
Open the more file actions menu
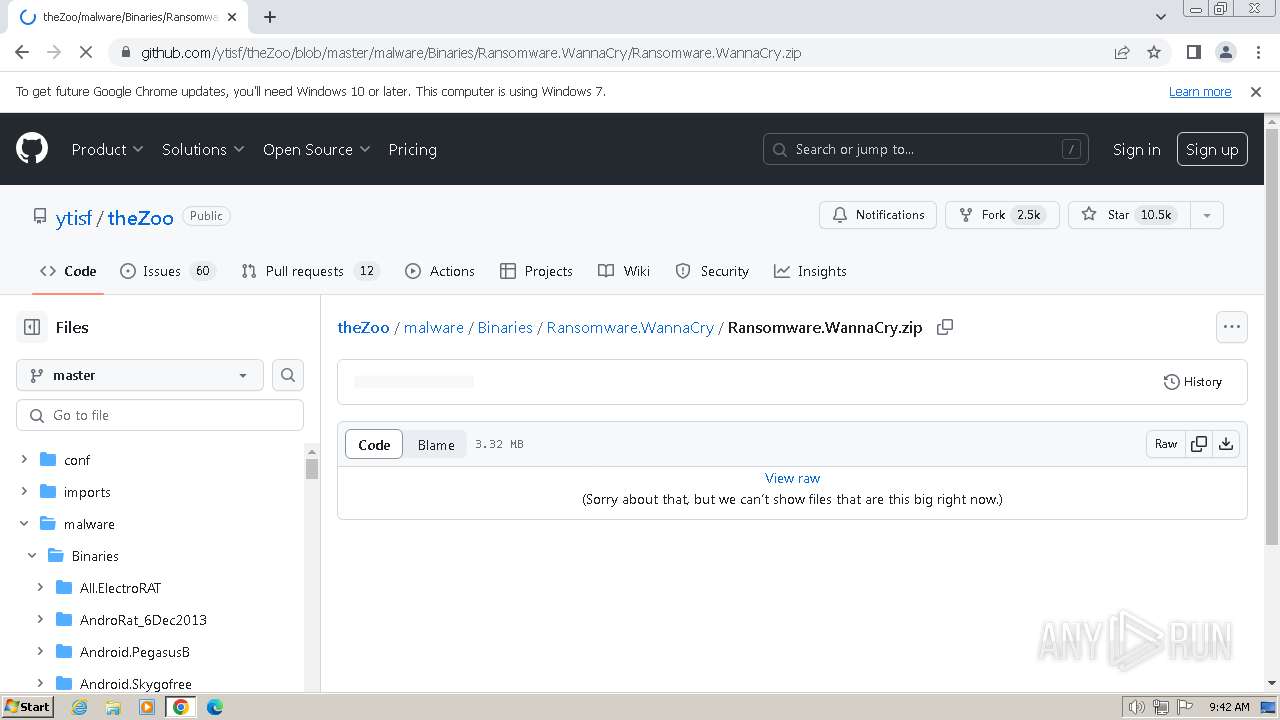[1231, 327]
